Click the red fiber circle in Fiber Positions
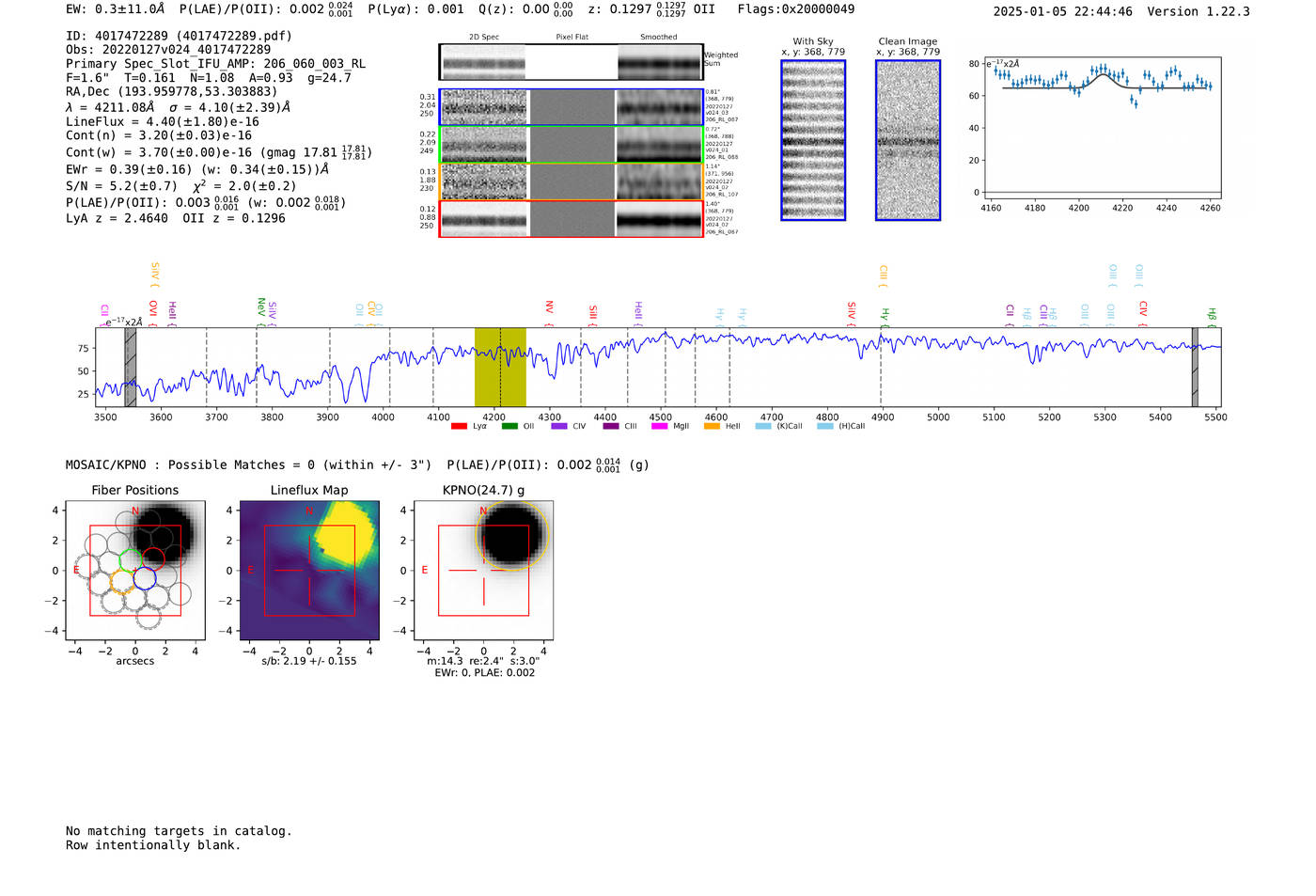Image resolution: width=1316 pixels, height=896 pixels. point(153,559)
